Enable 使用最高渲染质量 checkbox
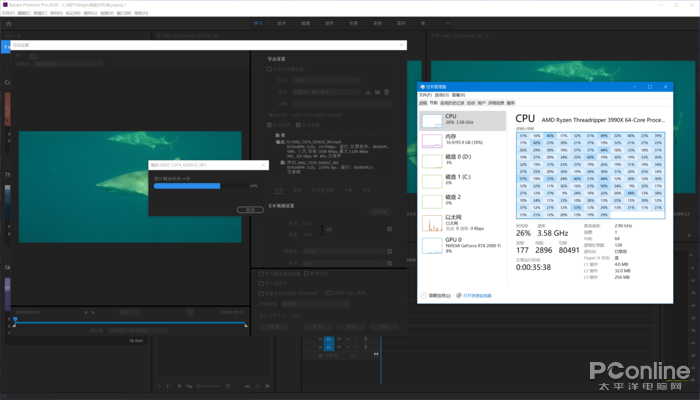 point(262,274)
